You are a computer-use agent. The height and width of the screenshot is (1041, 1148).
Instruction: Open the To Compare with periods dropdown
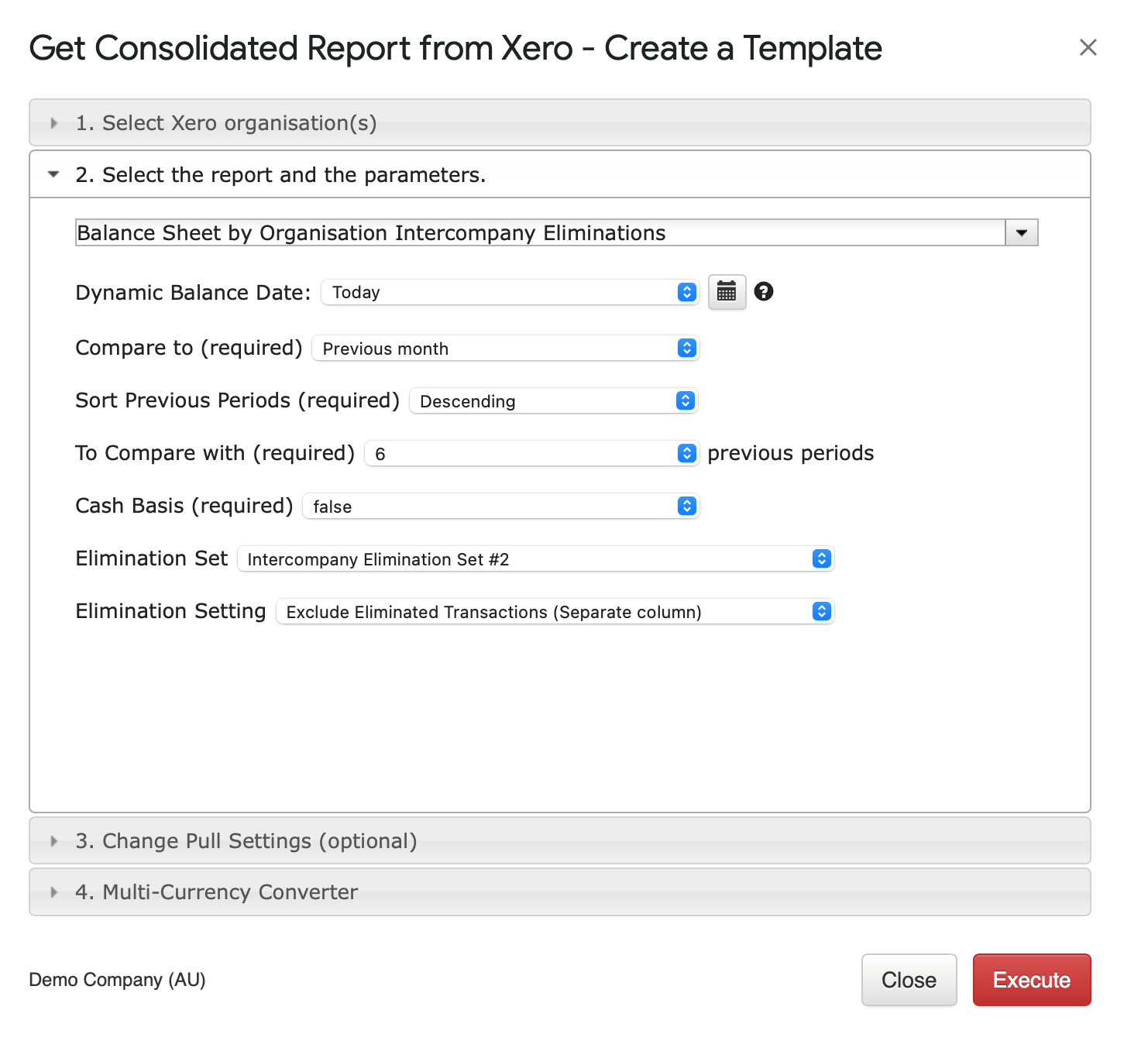(531, 453)
